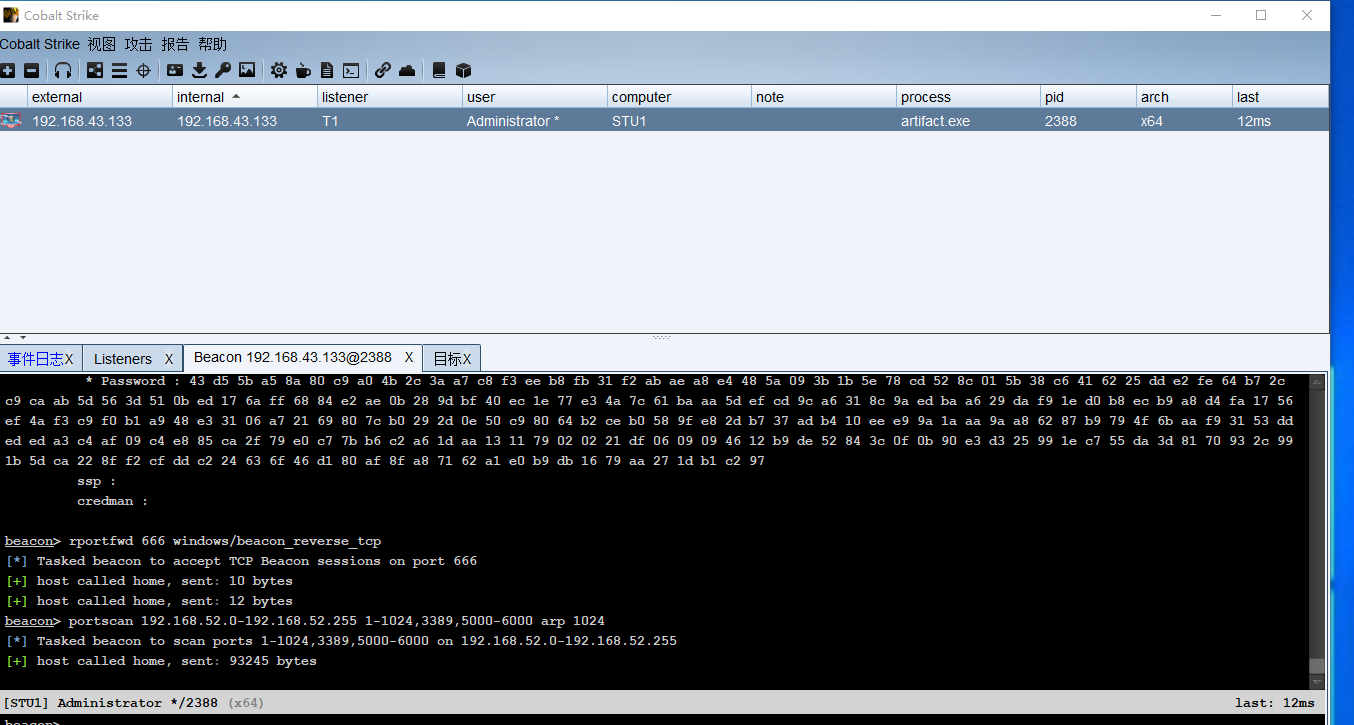1354x725 pixels.
Task: Sort sessions by process column
Action: click(x=969, y=97)
